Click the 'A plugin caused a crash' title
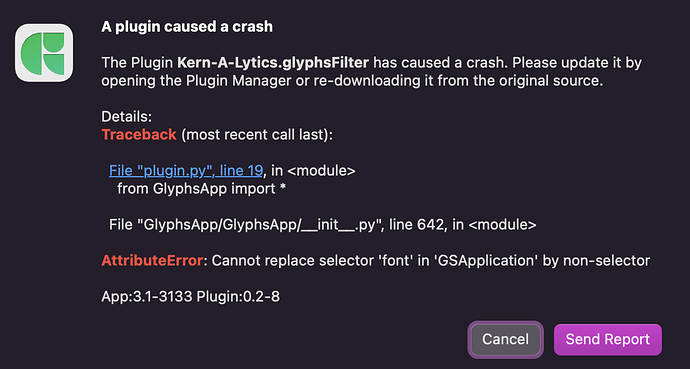 point(187,27)
